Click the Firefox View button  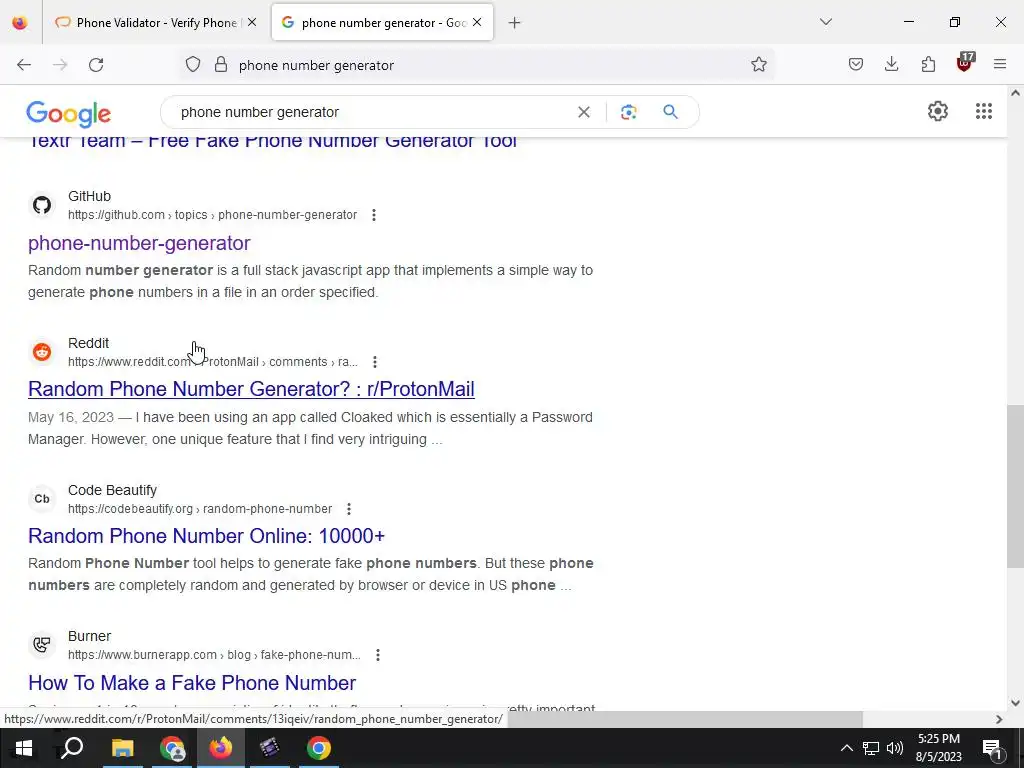[x=20, y=23]
